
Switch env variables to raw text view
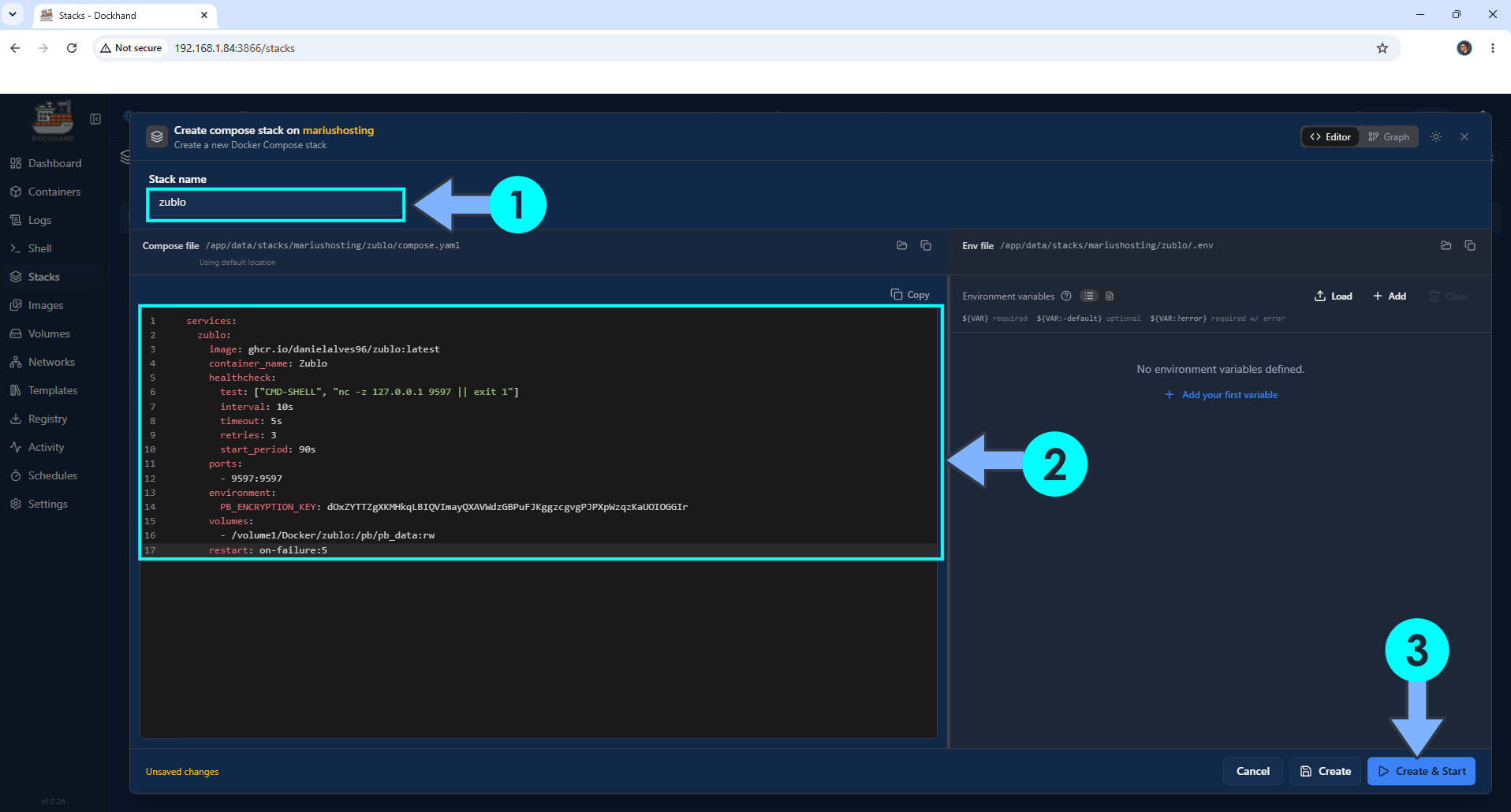click(1110, 296)
